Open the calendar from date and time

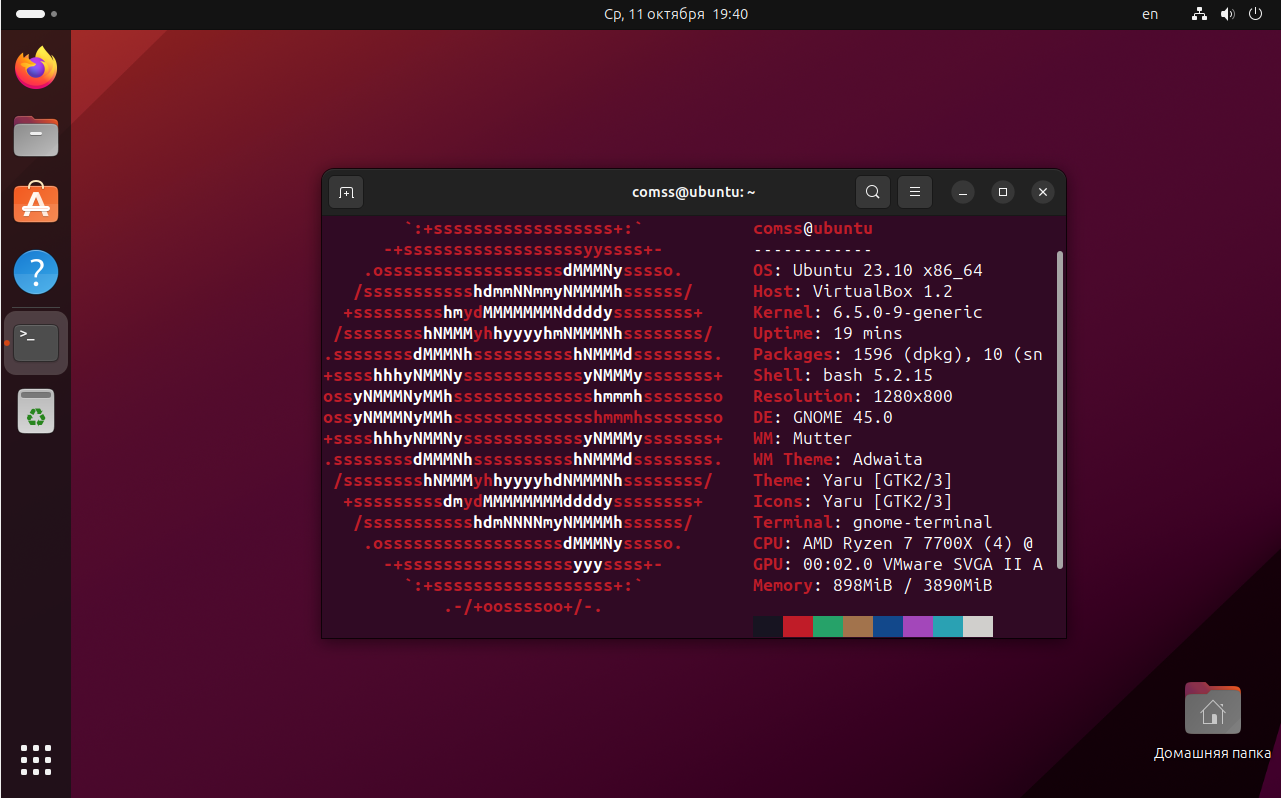pyautogui.click(x=676, y=14)
